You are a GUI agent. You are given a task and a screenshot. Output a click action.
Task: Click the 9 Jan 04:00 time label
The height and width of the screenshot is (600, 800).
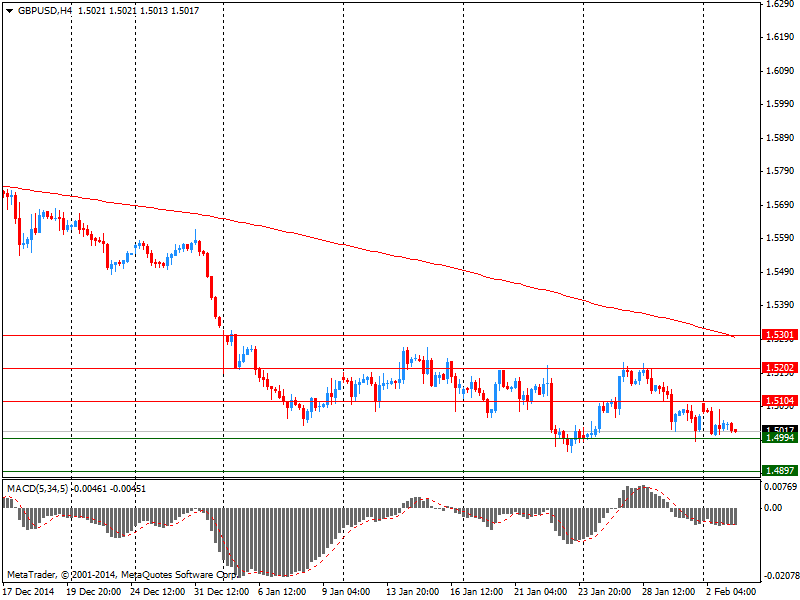[346, 592]
